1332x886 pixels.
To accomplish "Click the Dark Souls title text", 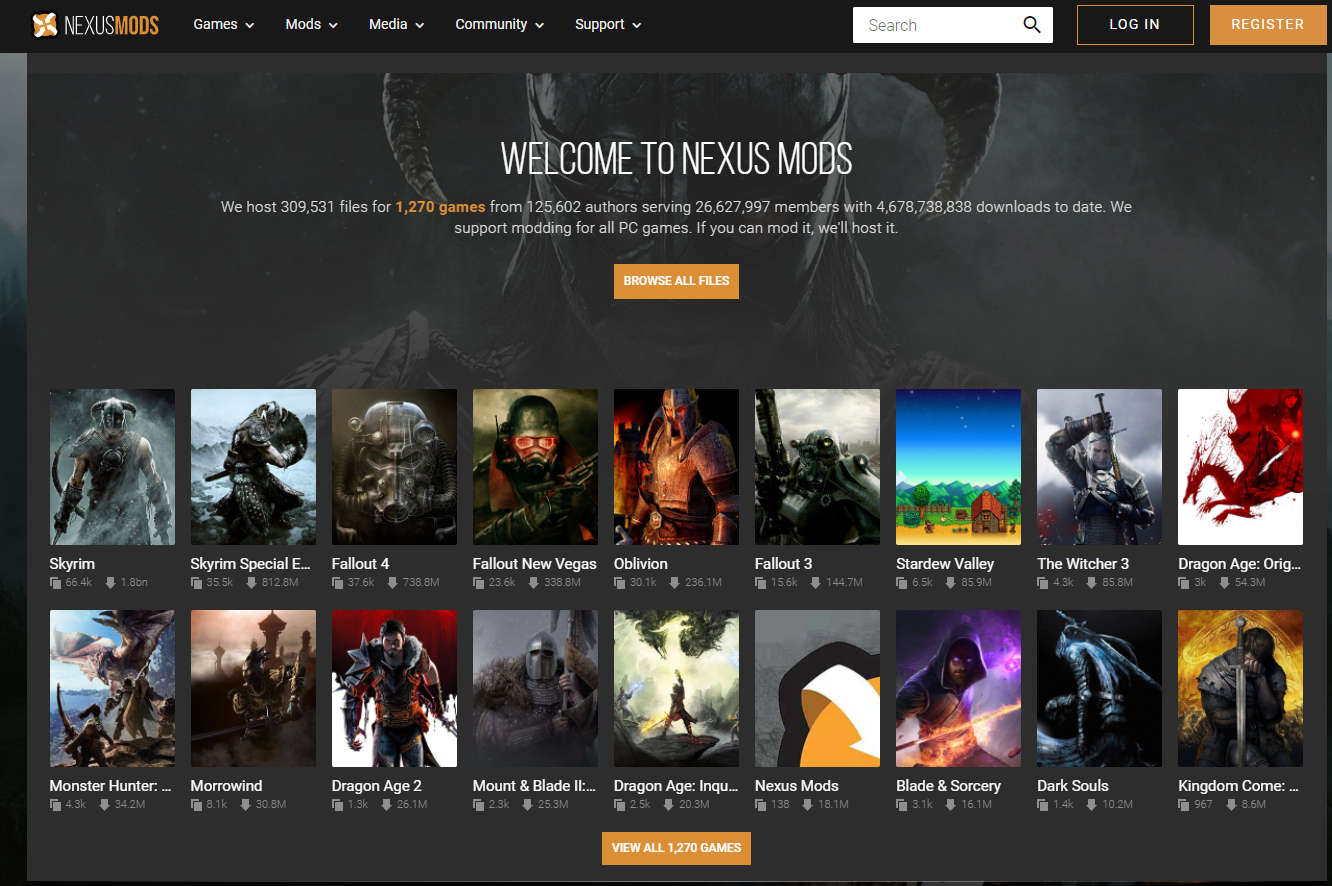I will pos(1073,786).
